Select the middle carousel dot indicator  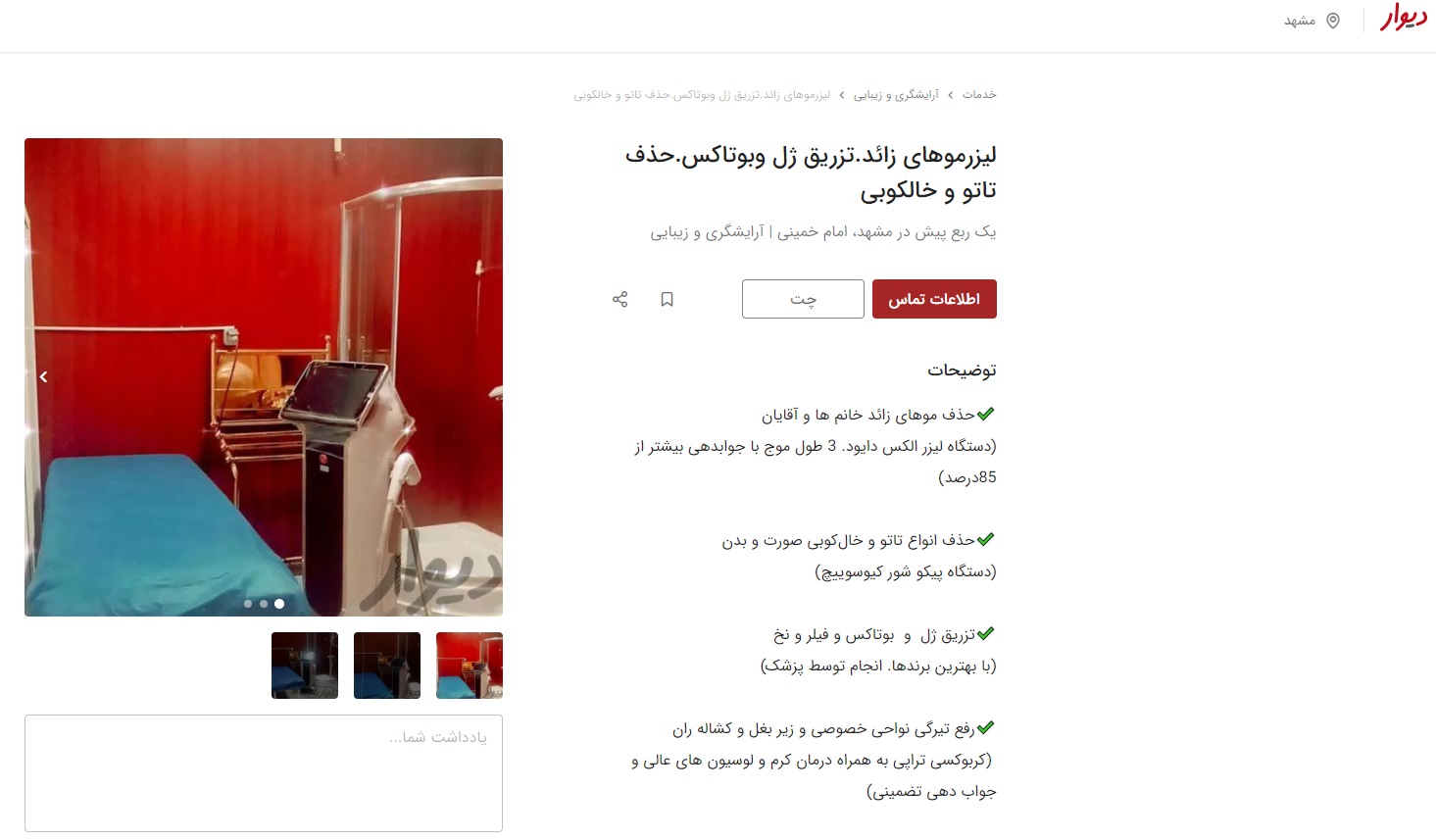[264, 604]
